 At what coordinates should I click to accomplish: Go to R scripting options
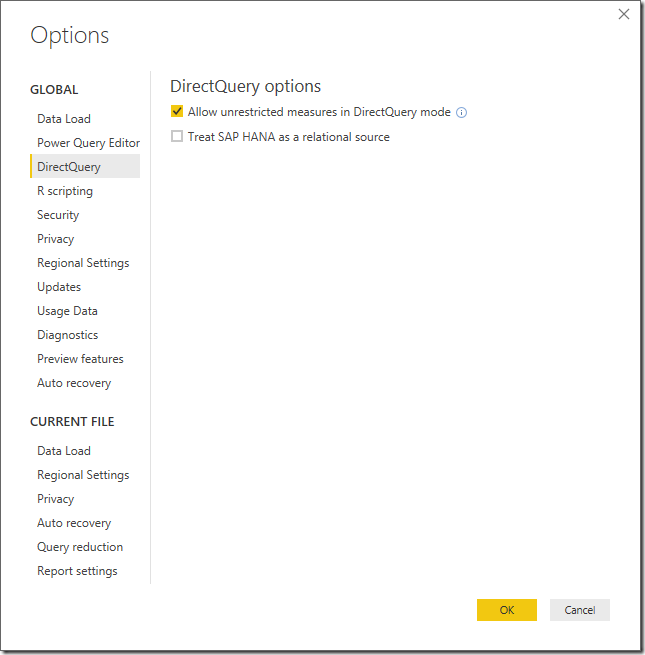65,191
